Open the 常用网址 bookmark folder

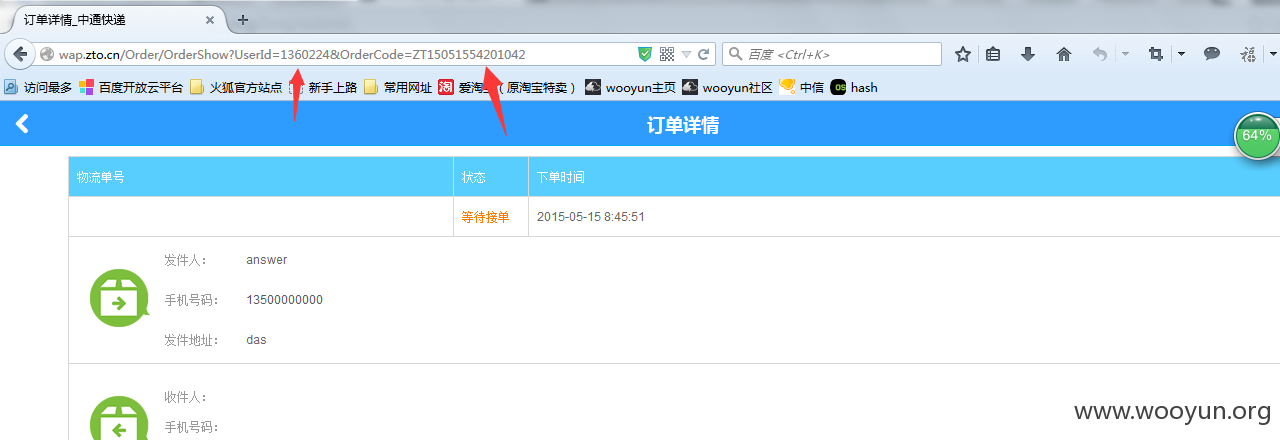click(x=398, y=87)
